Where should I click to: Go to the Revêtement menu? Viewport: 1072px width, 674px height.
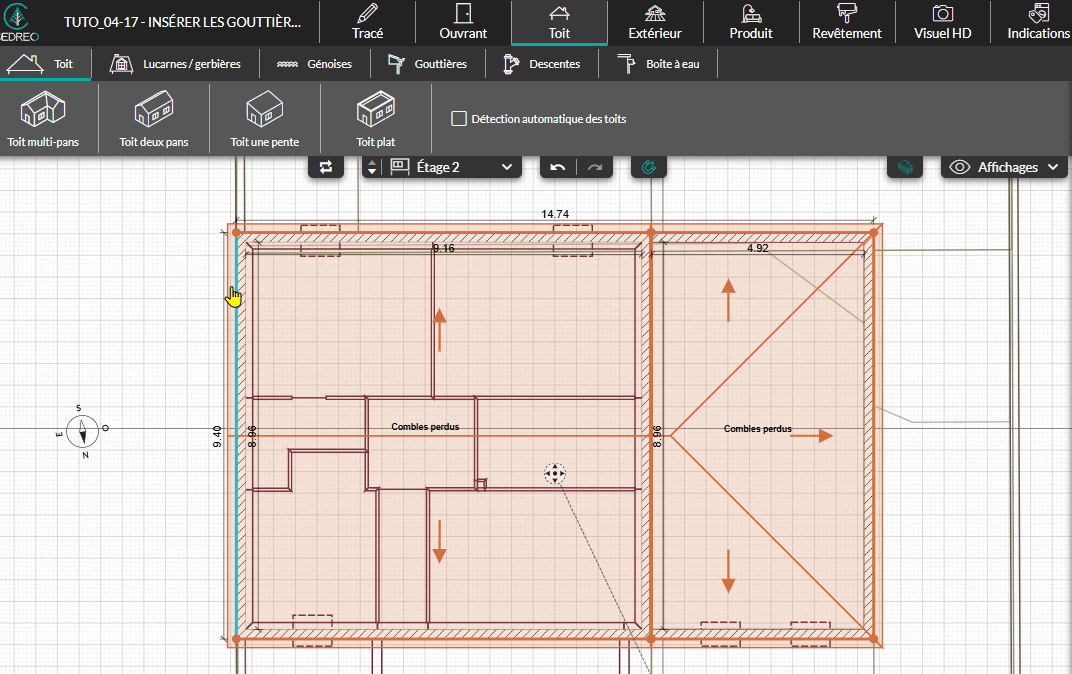coord(846,23)
